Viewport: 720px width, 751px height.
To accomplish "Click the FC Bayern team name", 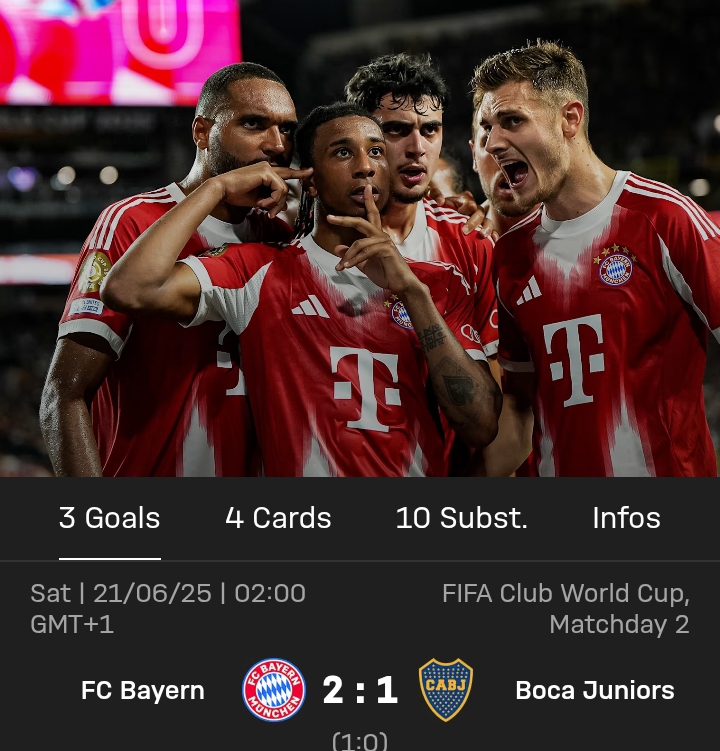I will pos(143,690).
